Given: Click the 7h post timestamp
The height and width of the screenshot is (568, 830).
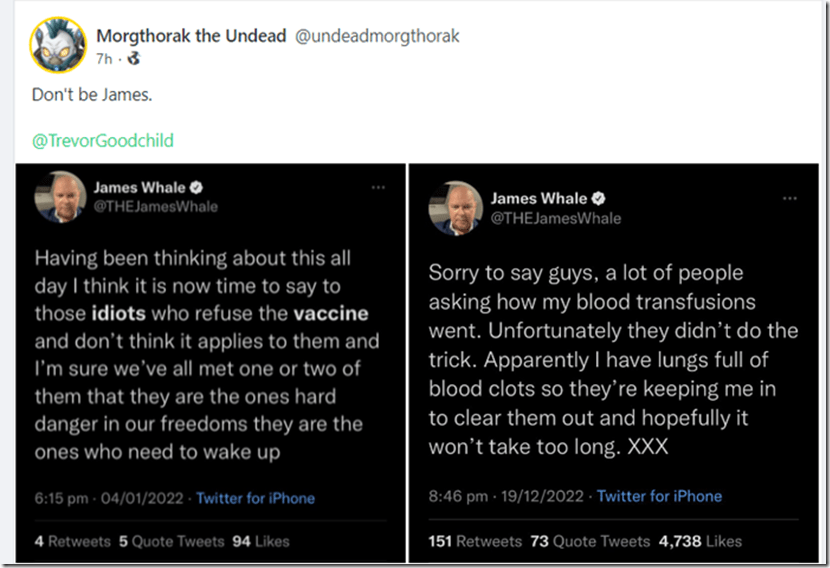Looking at the screenshot, I should point(104,59).
